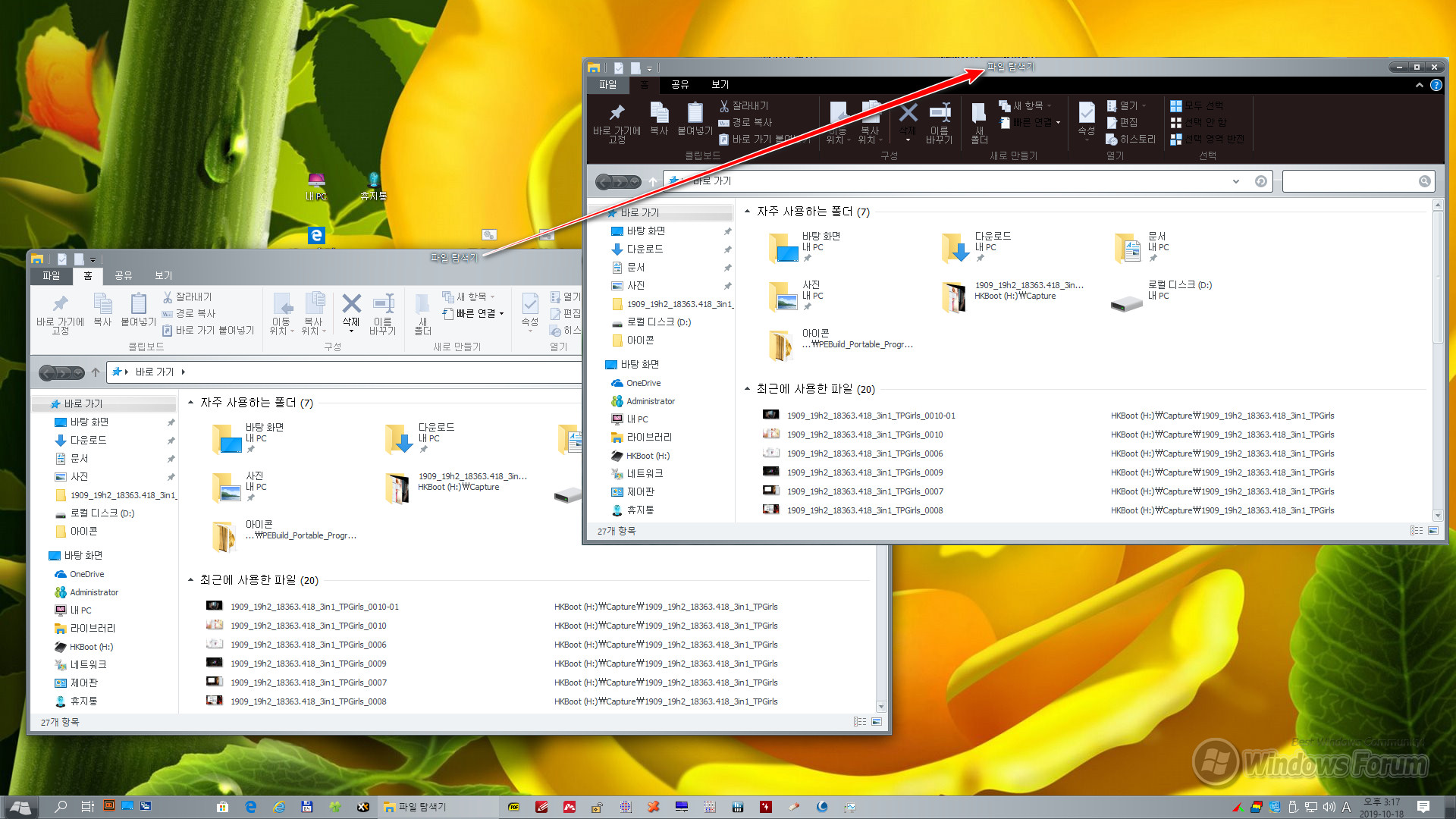The image size is (1456, 819).
Task: Open the Edge browser from the taskbar
Action: (251, 807)
